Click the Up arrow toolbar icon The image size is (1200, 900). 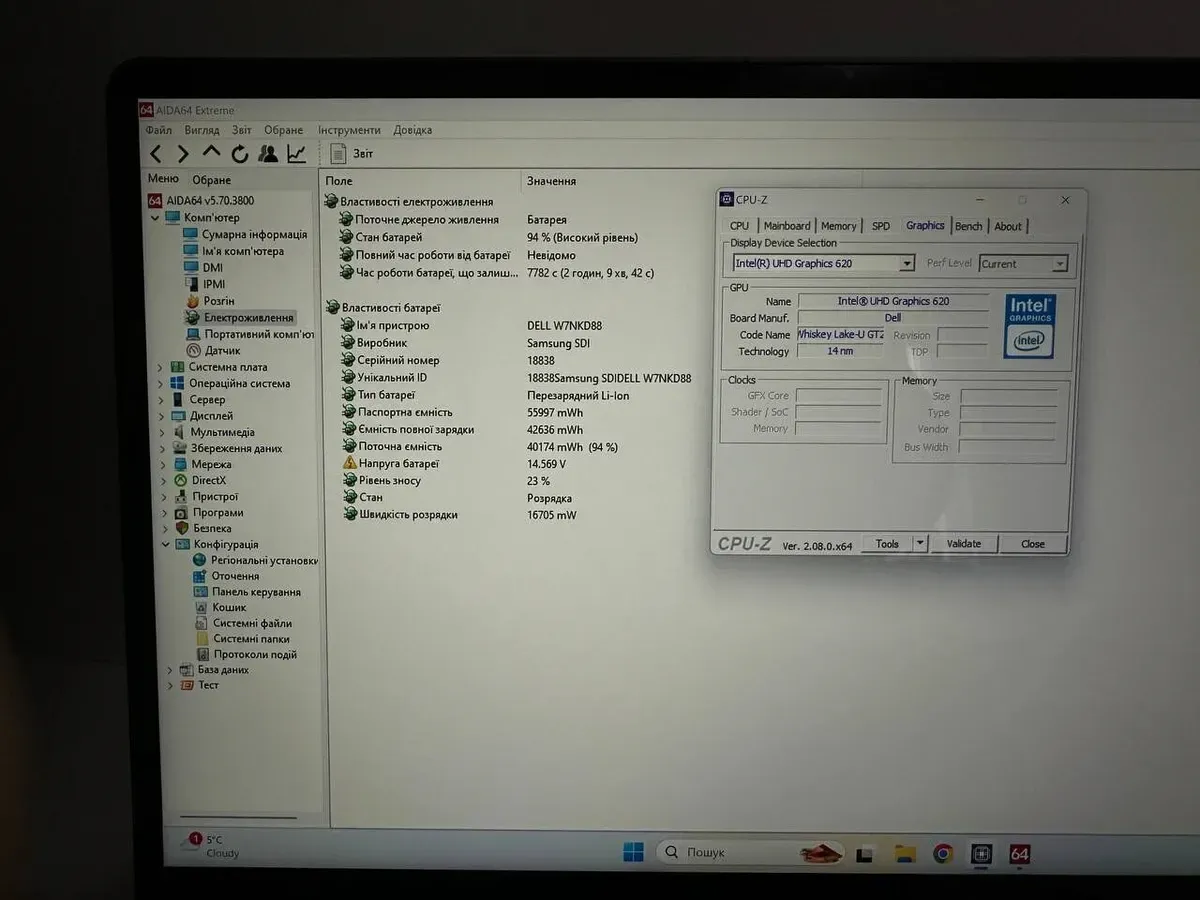click(211, 153)
